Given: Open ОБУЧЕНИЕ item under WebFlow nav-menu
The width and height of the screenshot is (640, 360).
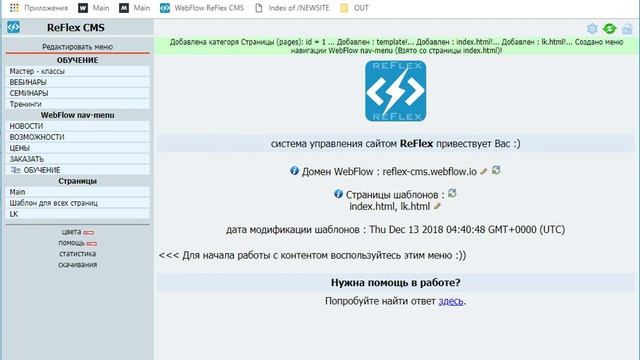Looking at the screenshot, I should 78,170.
